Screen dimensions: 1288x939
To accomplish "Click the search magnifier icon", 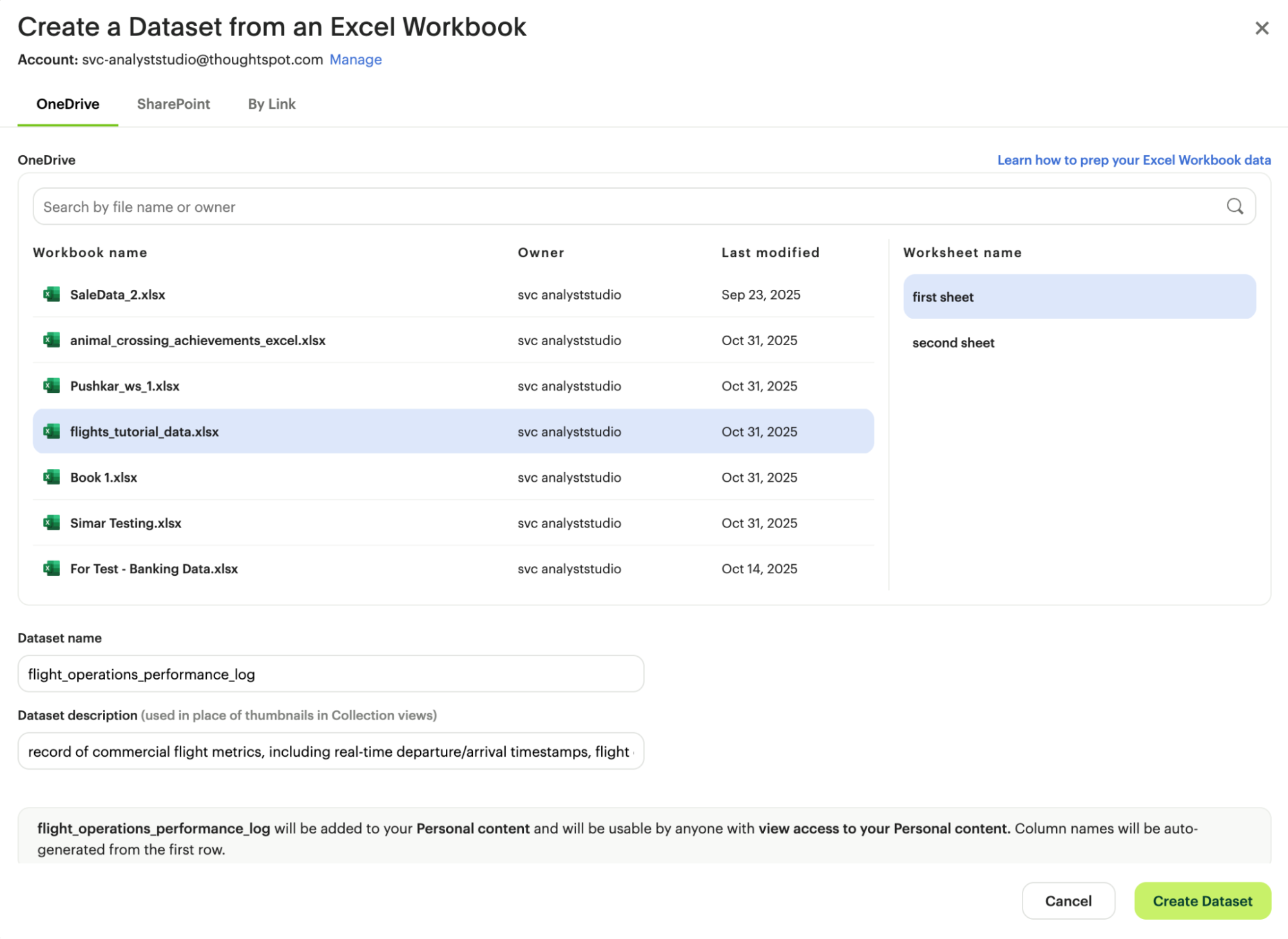I will [1235, 206].
